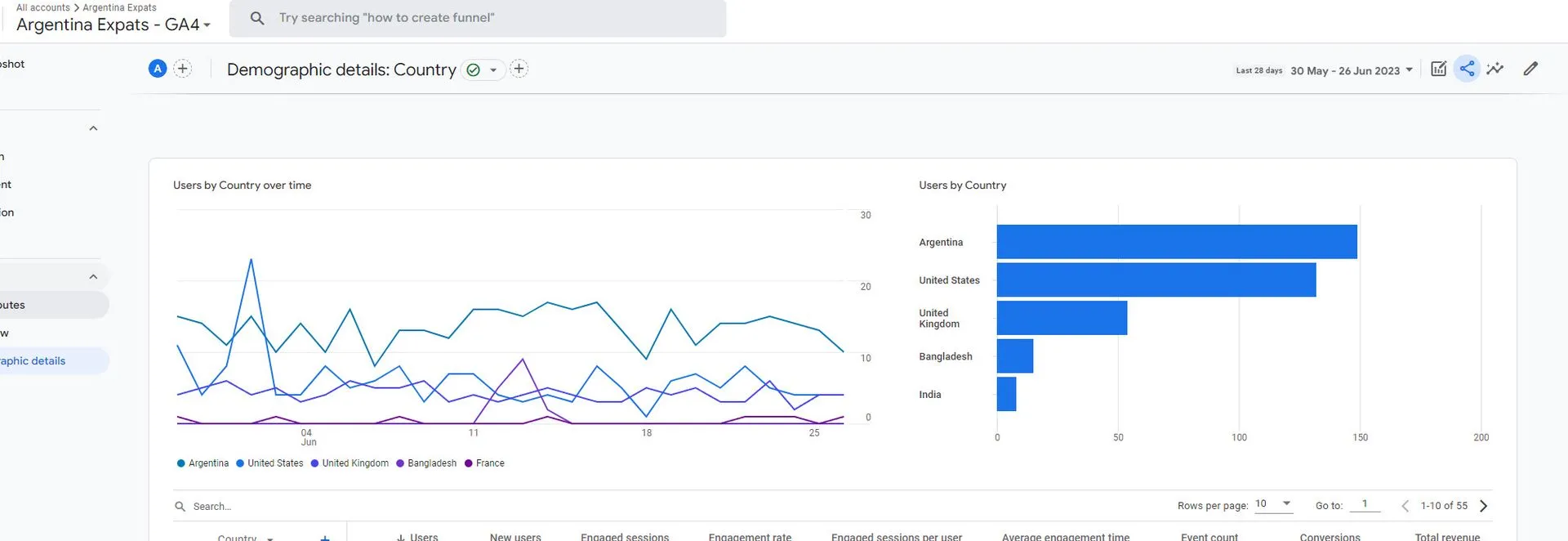Click the table Search field

pyautogui.click(x=327, y=507)
